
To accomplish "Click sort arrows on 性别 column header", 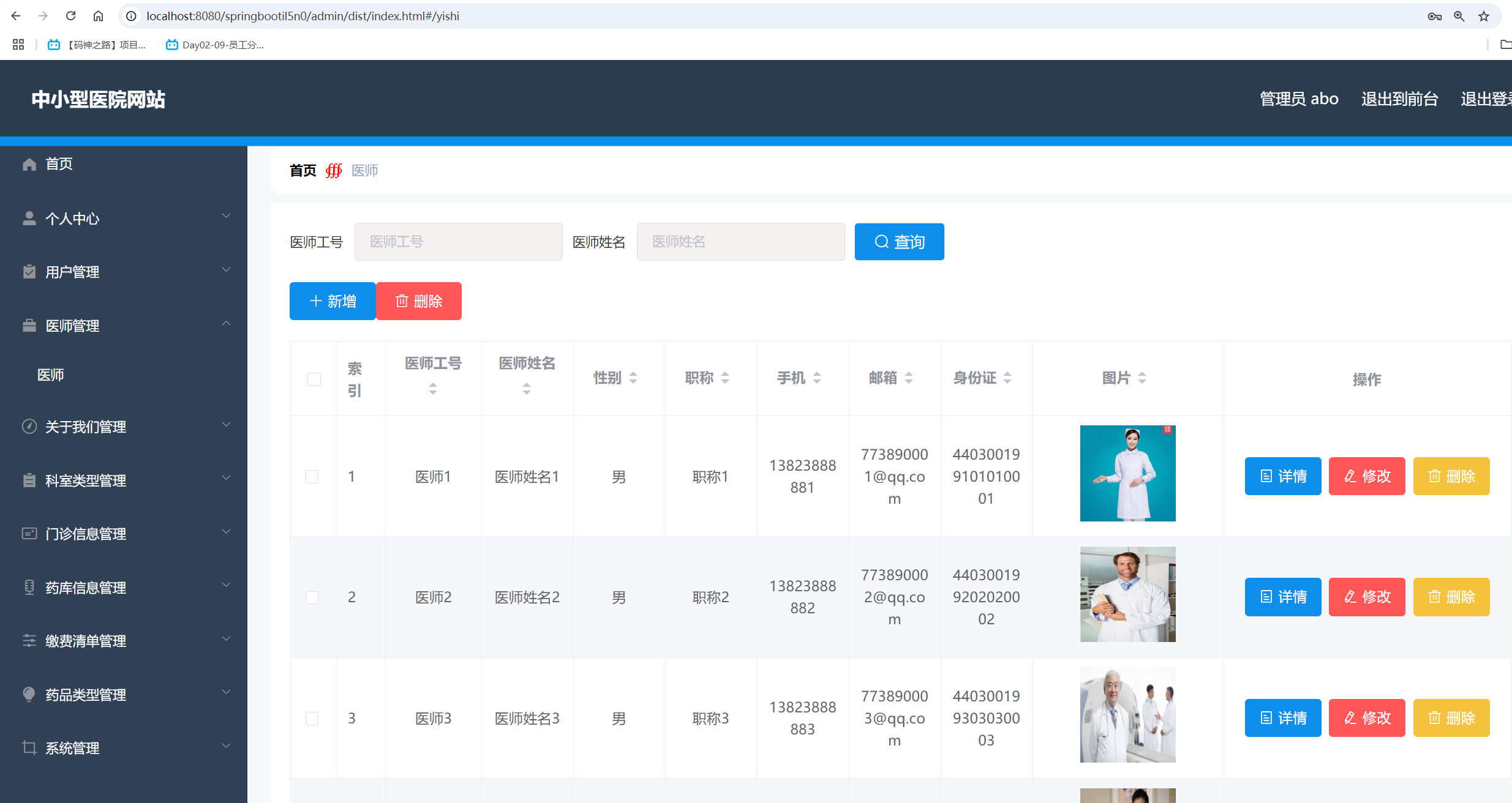I will 633,378.
